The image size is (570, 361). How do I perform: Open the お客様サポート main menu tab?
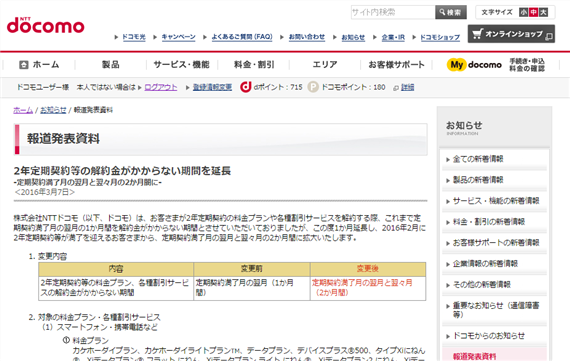pos(396,65)
